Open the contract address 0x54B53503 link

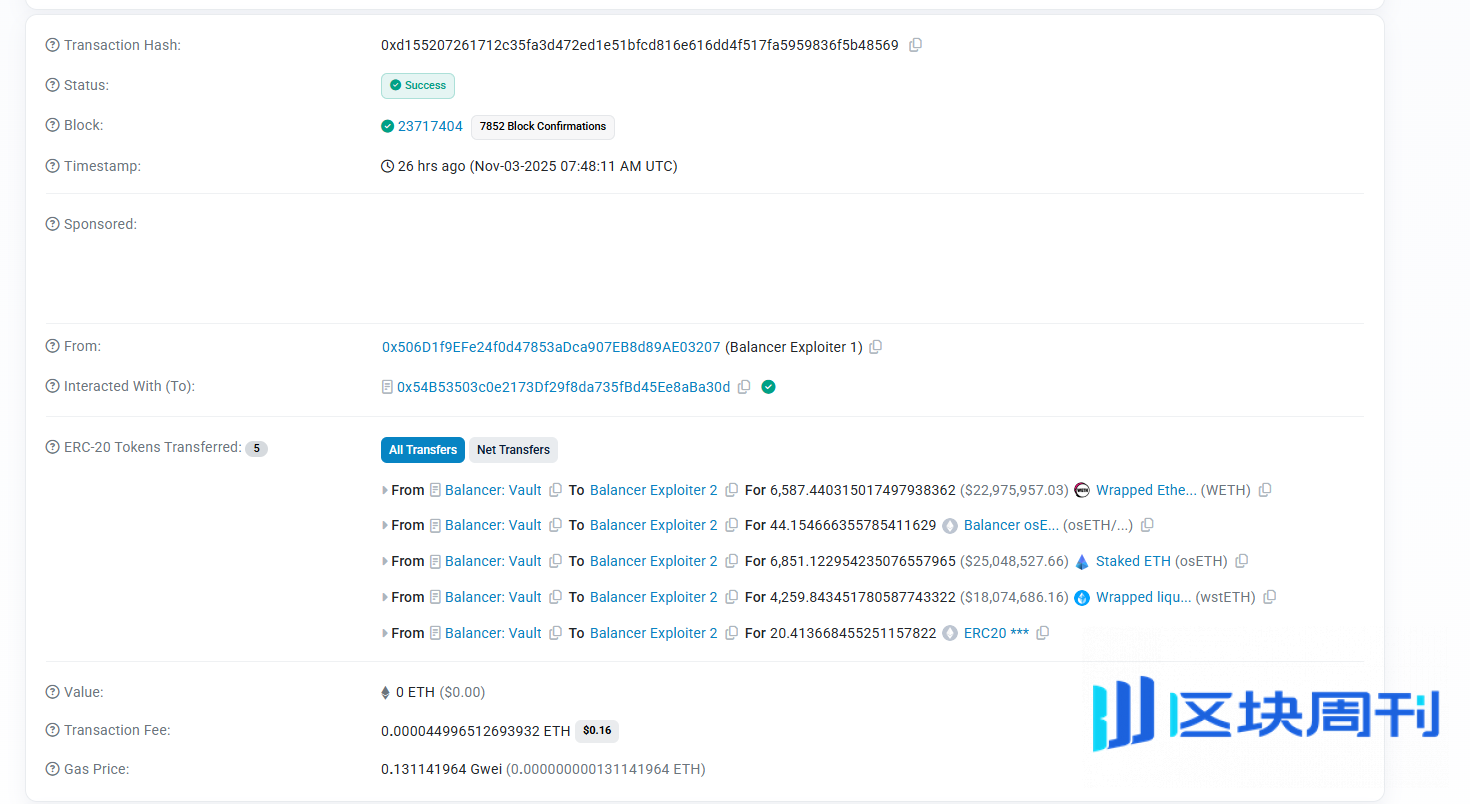tap(563, 387)
